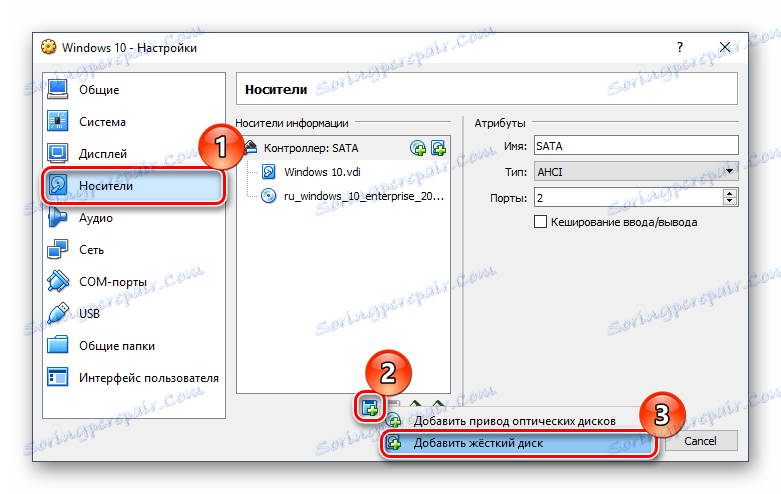Image resolution: width=781 pixels, height=494 pixels.
Task: Click the Имя field containing SATA
Action: point(636,146)
